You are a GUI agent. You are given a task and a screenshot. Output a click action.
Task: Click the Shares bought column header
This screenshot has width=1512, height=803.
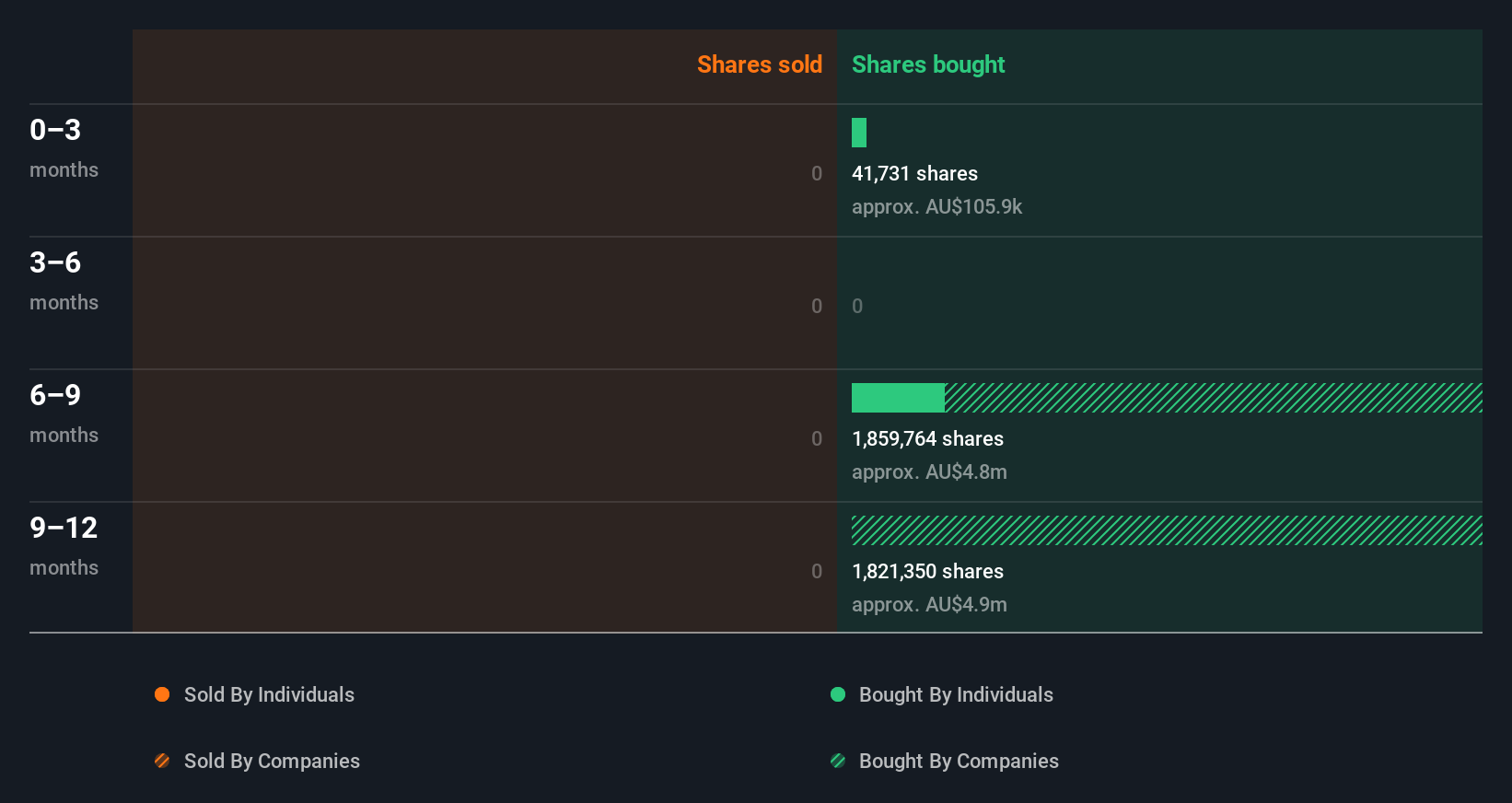tap(928, 64)
